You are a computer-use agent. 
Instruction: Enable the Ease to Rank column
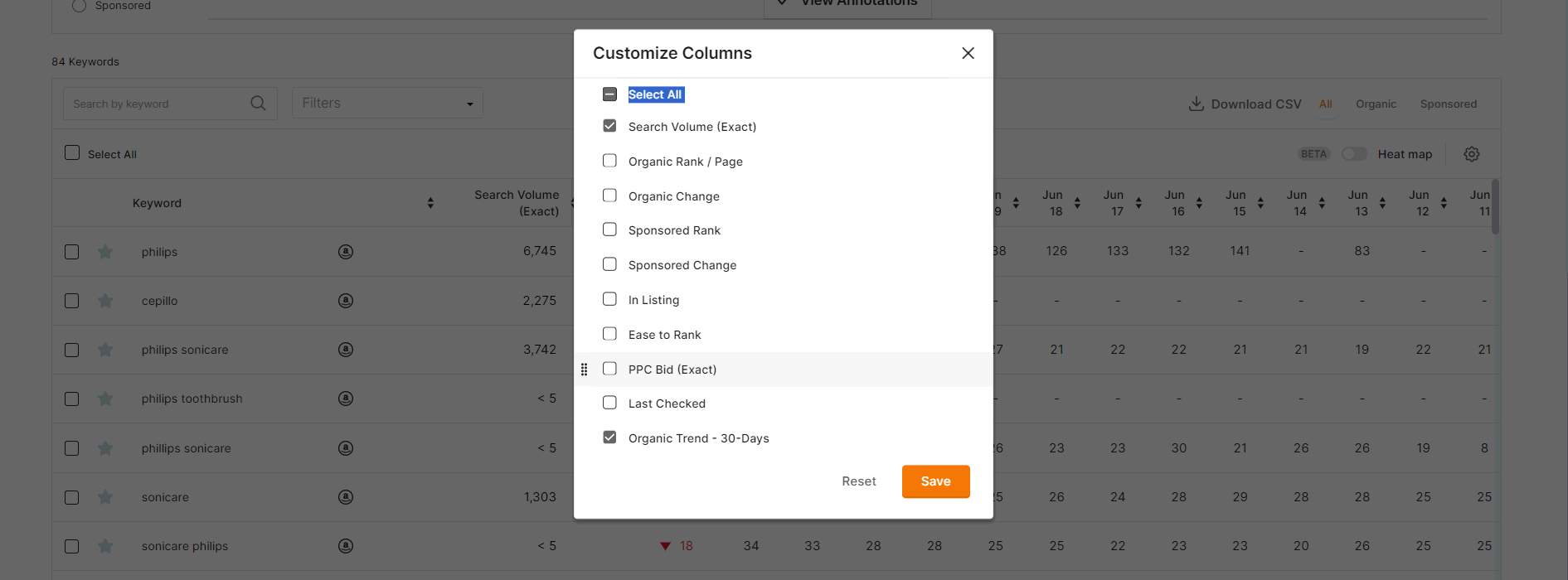[x=609, y=334]
